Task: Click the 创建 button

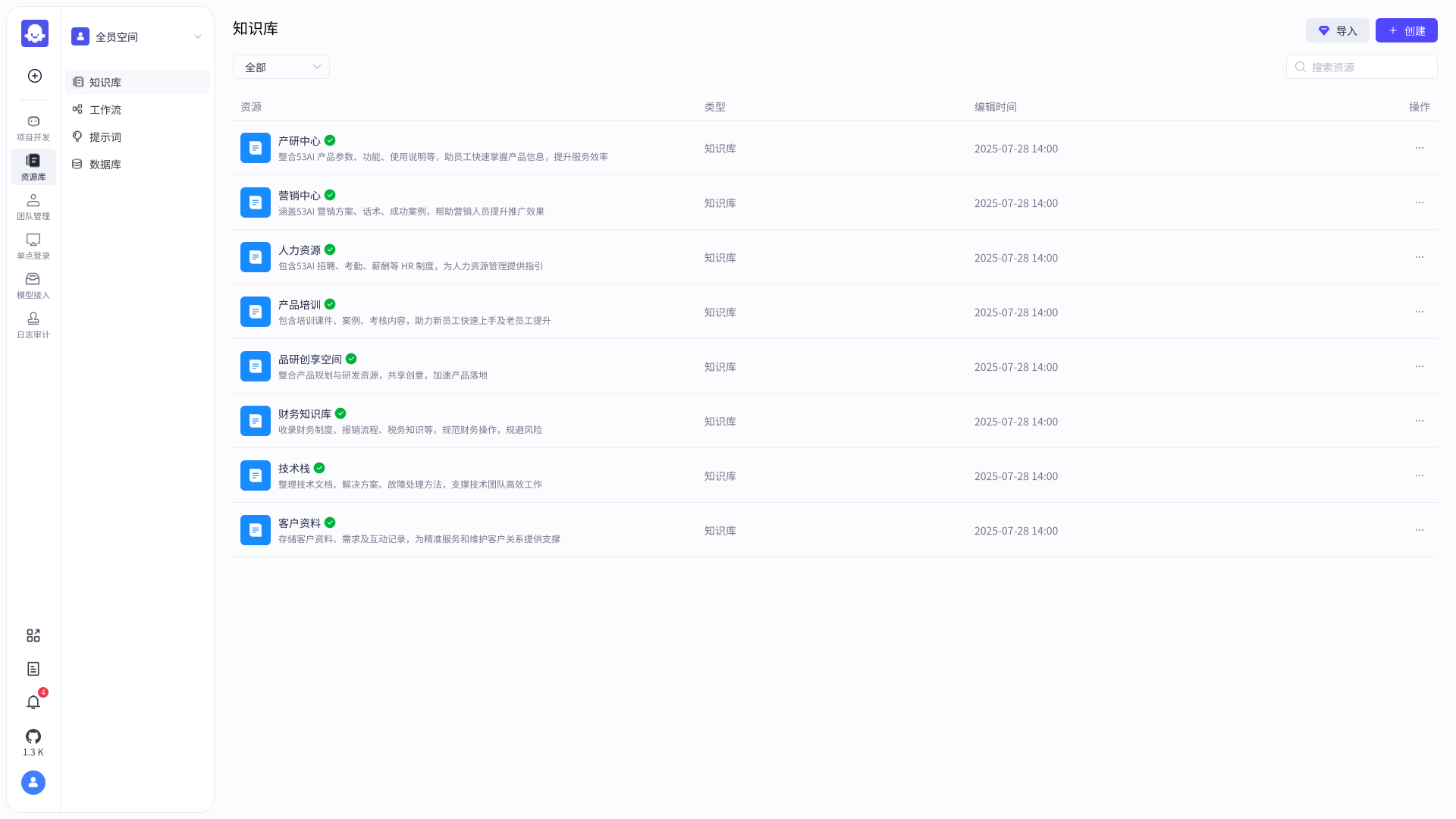Action: 1406,30
